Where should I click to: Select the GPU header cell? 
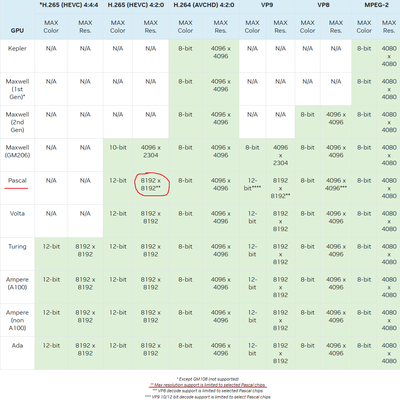point(17,30)
